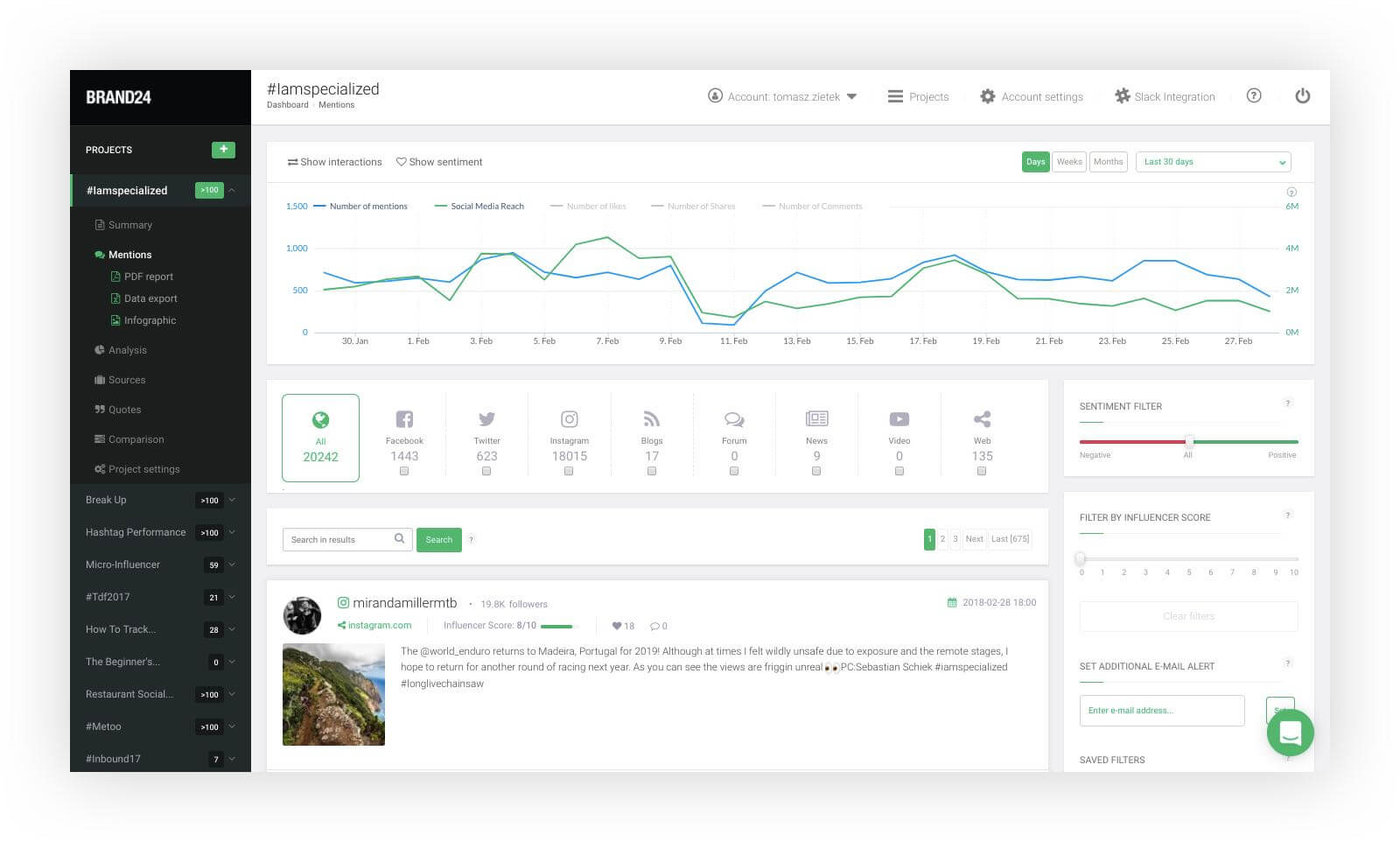The height and width of the screenshot is (842, 1400).
Task: Toggle Show interactions on the chart
Action: point(333,161)
